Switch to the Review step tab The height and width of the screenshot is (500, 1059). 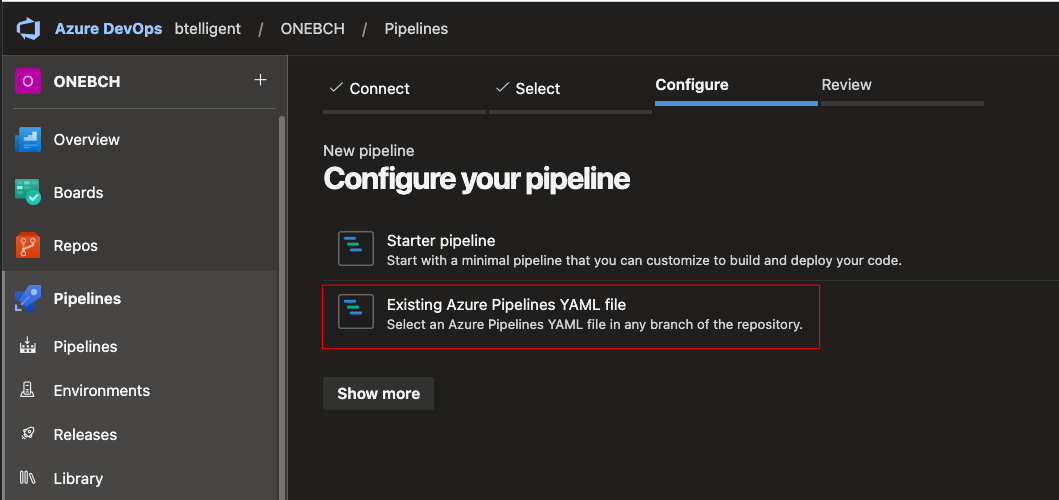click(846, 85)
